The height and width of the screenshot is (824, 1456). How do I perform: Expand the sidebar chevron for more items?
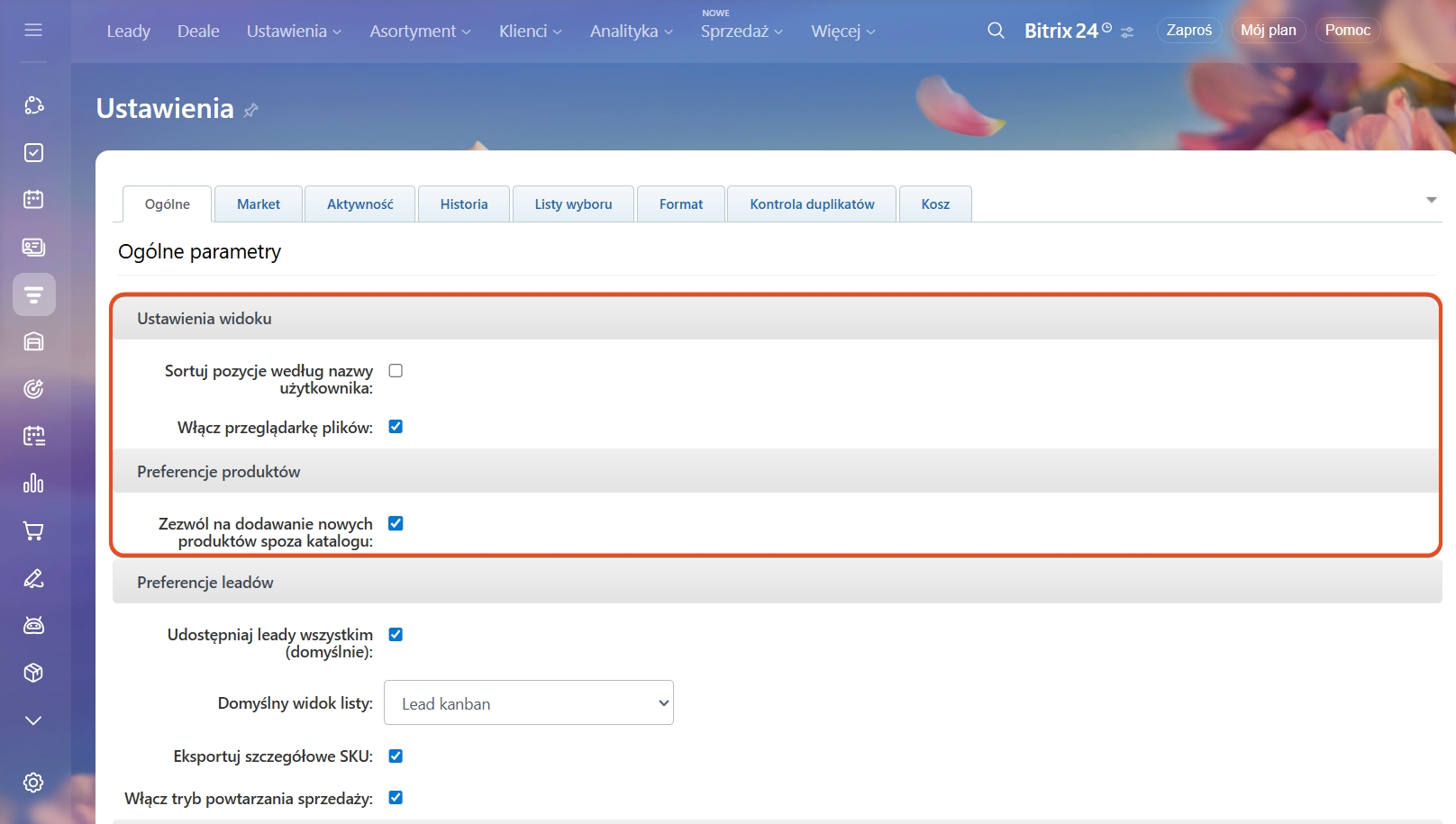coord(34,720)
